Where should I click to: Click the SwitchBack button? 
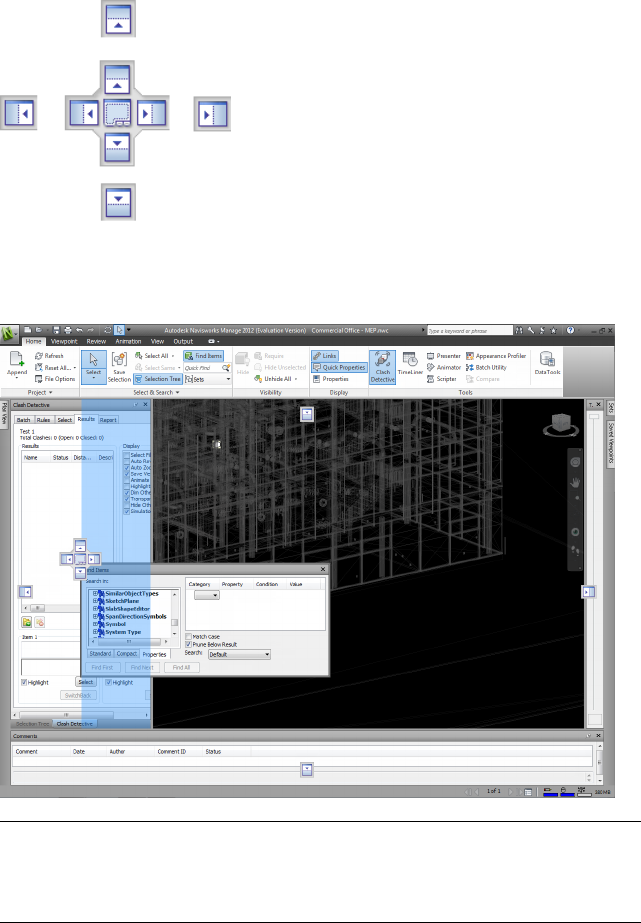(78, 695)
